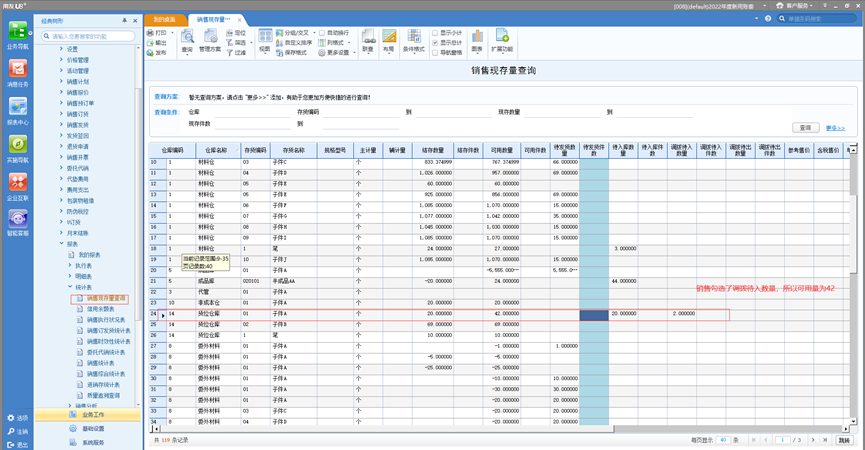Viewport: 865px width, 450px height.
Task: Toggle the 自动换行 checkbox
Action: click(x=322, y=33)
